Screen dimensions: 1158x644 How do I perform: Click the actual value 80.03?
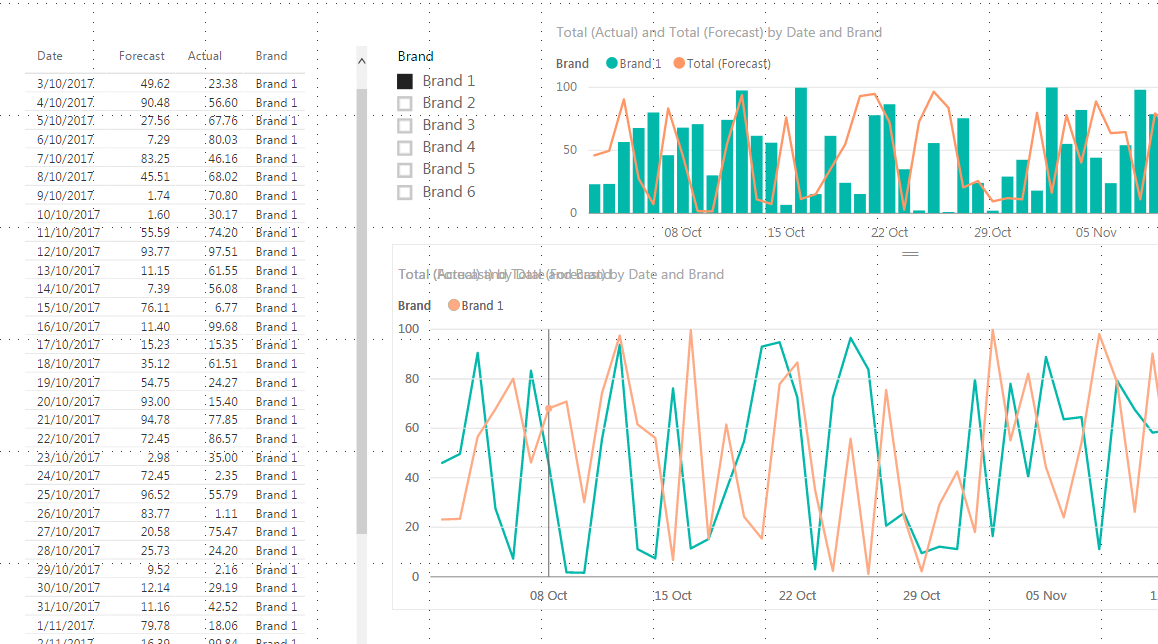[223, 140]
